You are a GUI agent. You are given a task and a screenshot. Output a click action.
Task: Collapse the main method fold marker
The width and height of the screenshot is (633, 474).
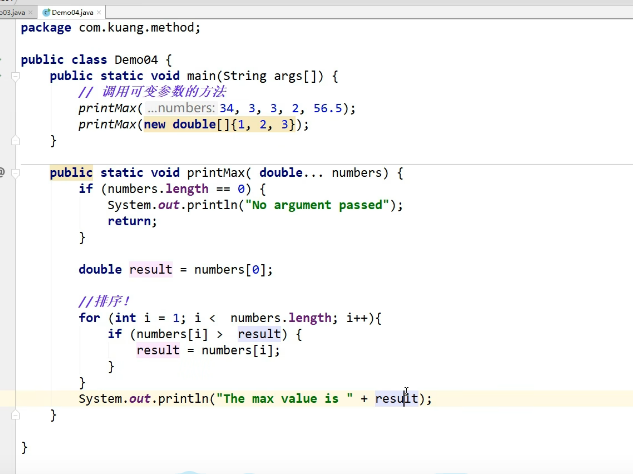(x=15, y=76)
